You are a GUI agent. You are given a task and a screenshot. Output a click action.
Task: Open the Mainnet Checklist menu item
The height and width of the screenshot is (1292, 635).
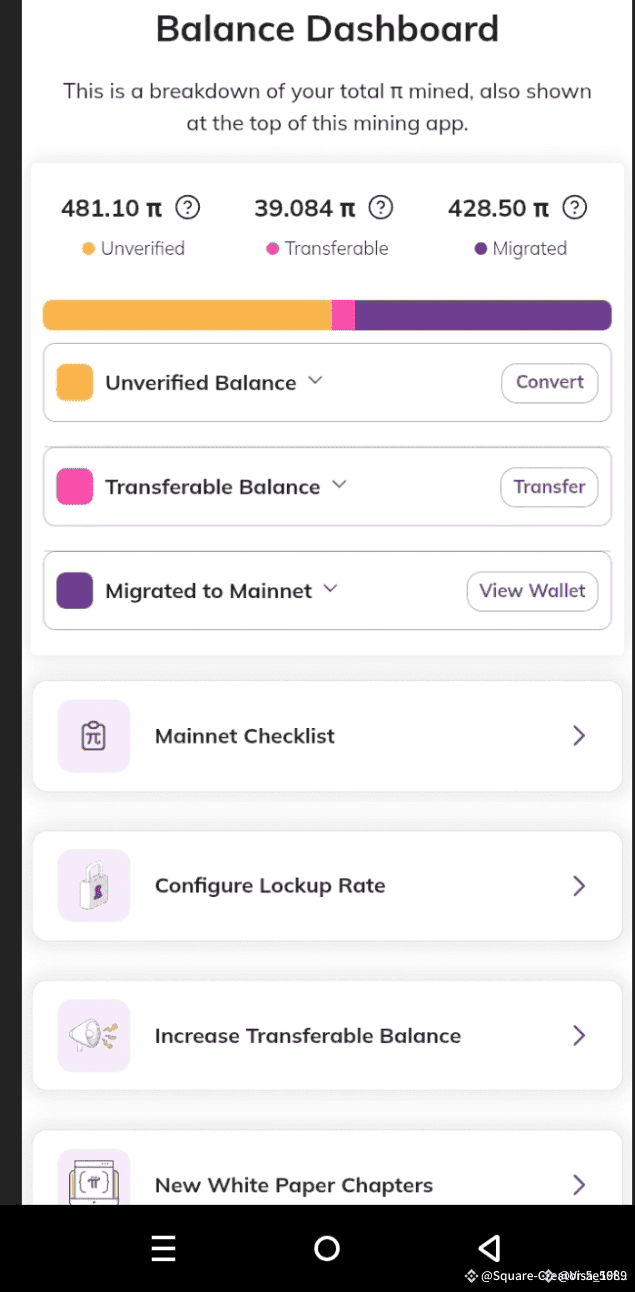327,736
